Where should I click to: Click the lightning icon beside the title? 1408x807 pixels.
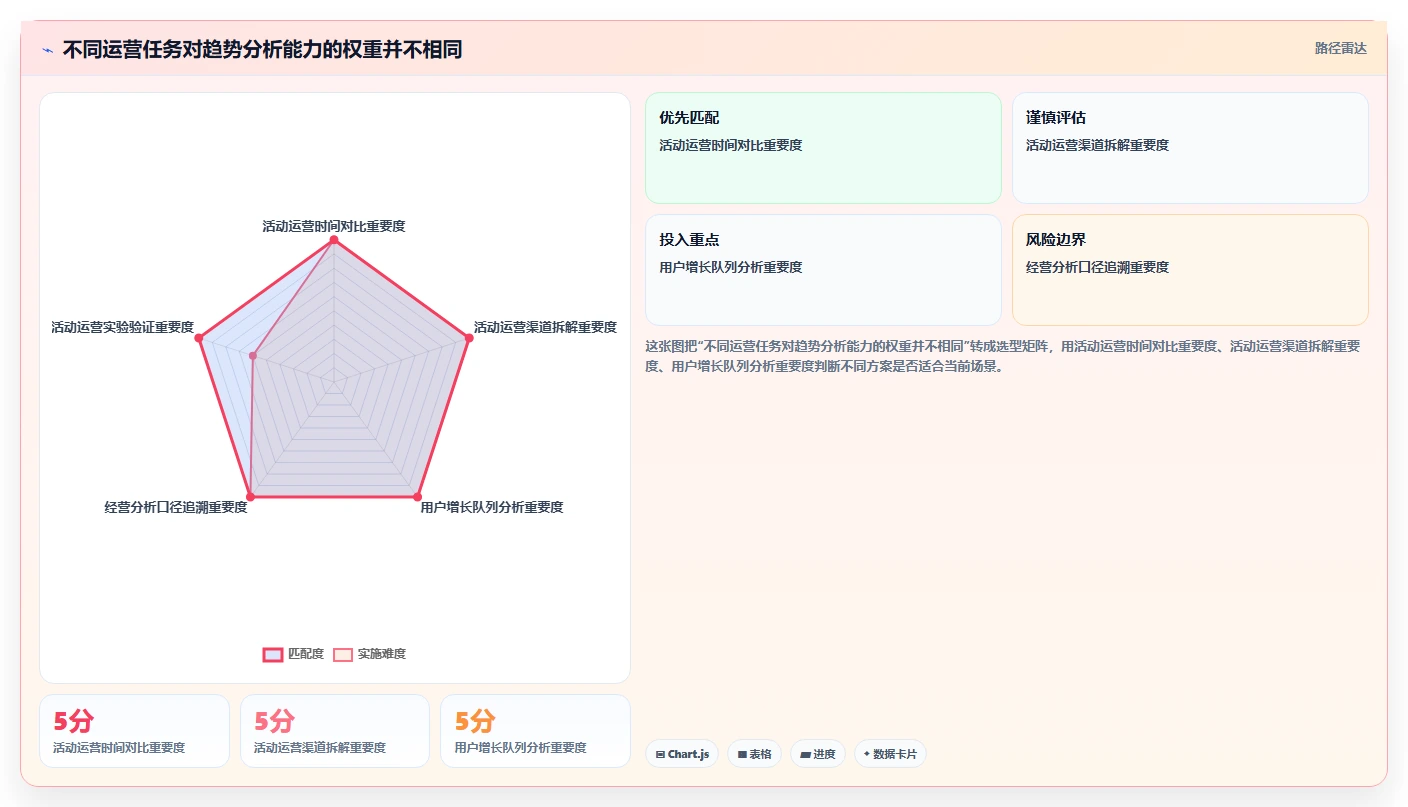click(x=48, y=49)
